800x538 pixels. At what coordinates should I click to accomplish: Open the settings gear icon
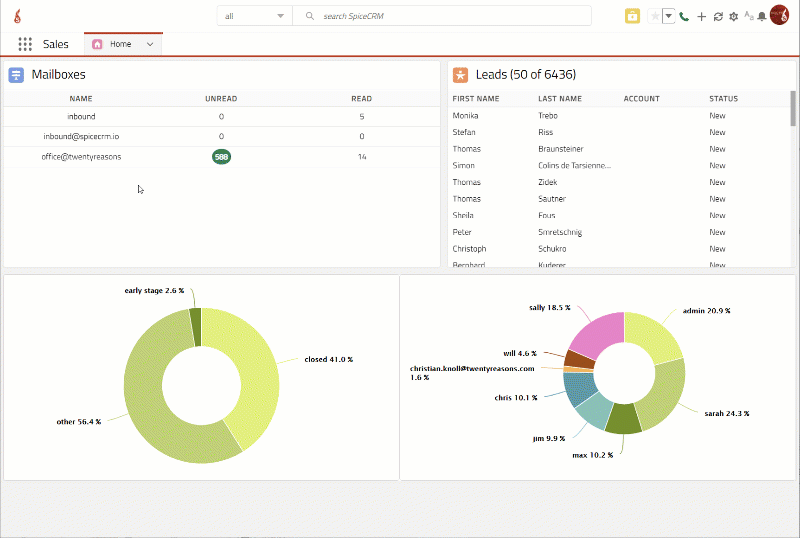coord(734,16)
